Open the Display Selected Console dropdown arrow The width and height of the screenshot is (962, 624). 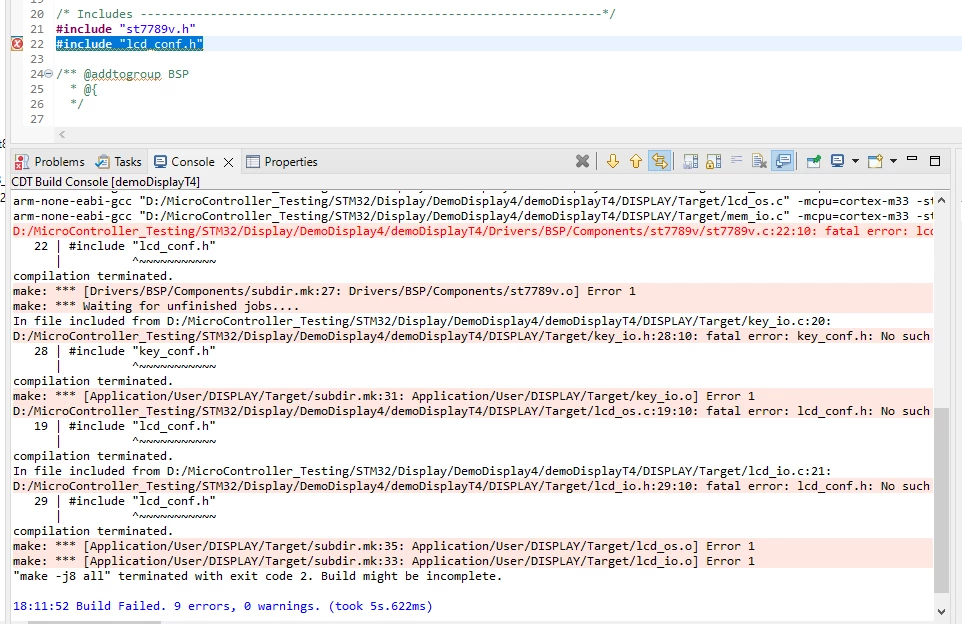[855, 161]
